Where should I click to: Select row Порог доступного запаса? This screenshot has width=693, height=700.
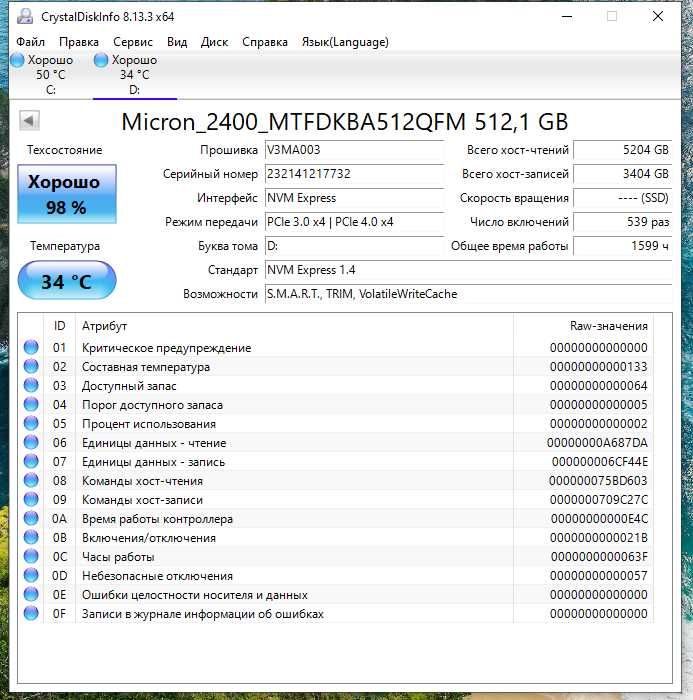pyautogui.click(x=336, y=404)
